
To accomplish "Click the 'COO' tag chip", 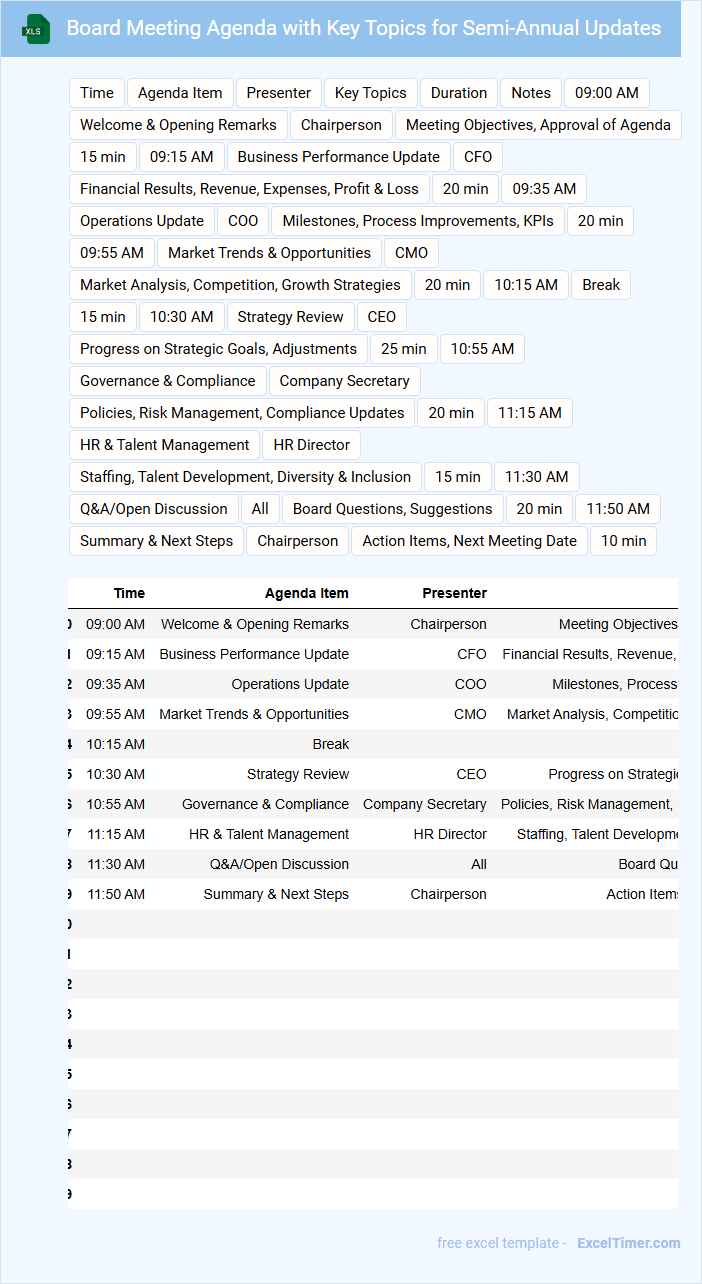I will click(x=243, y=221).
